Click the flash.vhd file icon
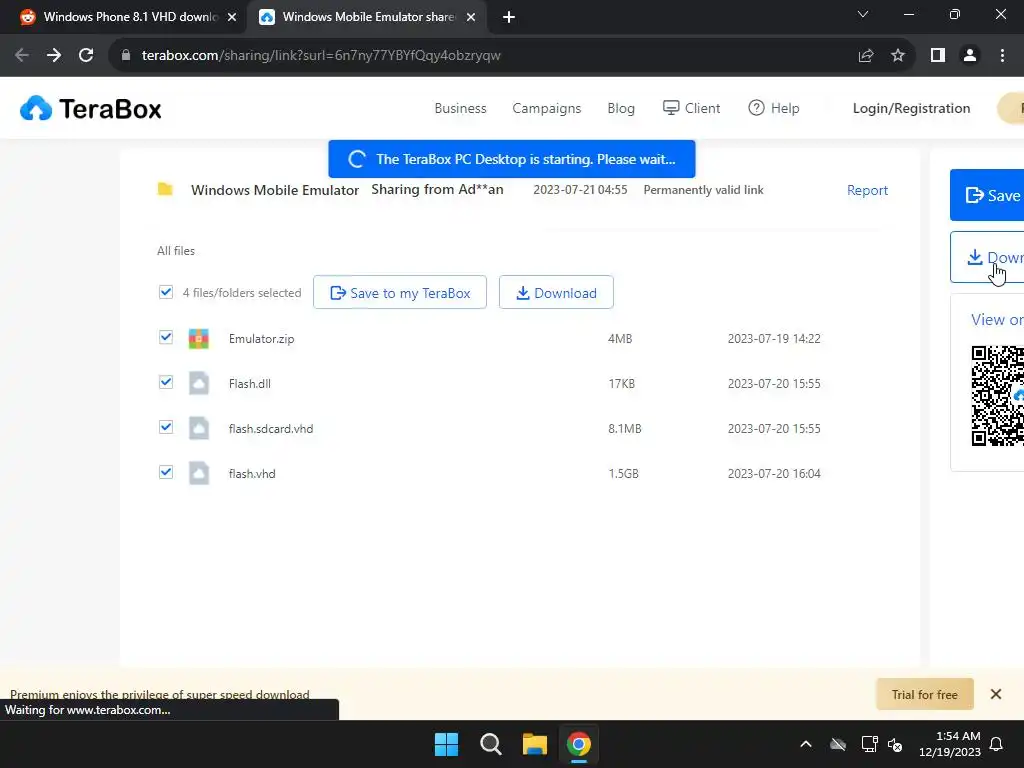The width and height of the screenshot is (1024, 768). tap(199, 473)
